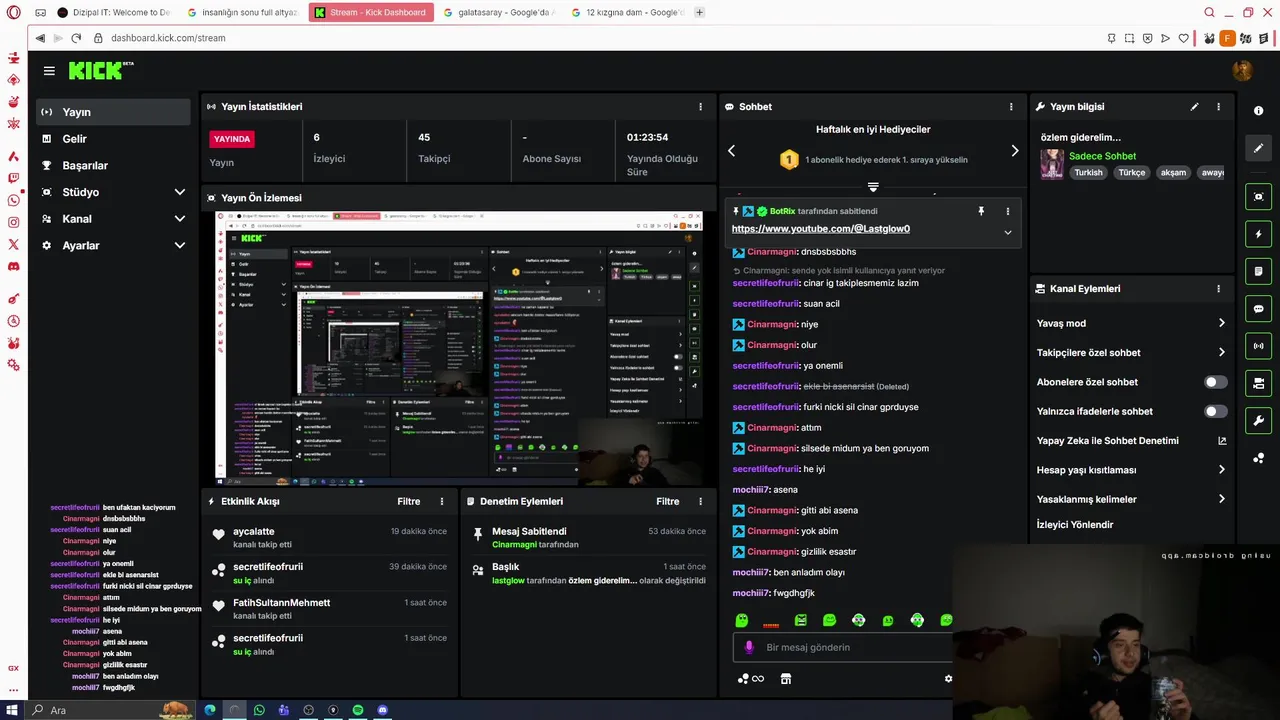Open Yayın bilgisi panel options menu

tap(1218, 107)
